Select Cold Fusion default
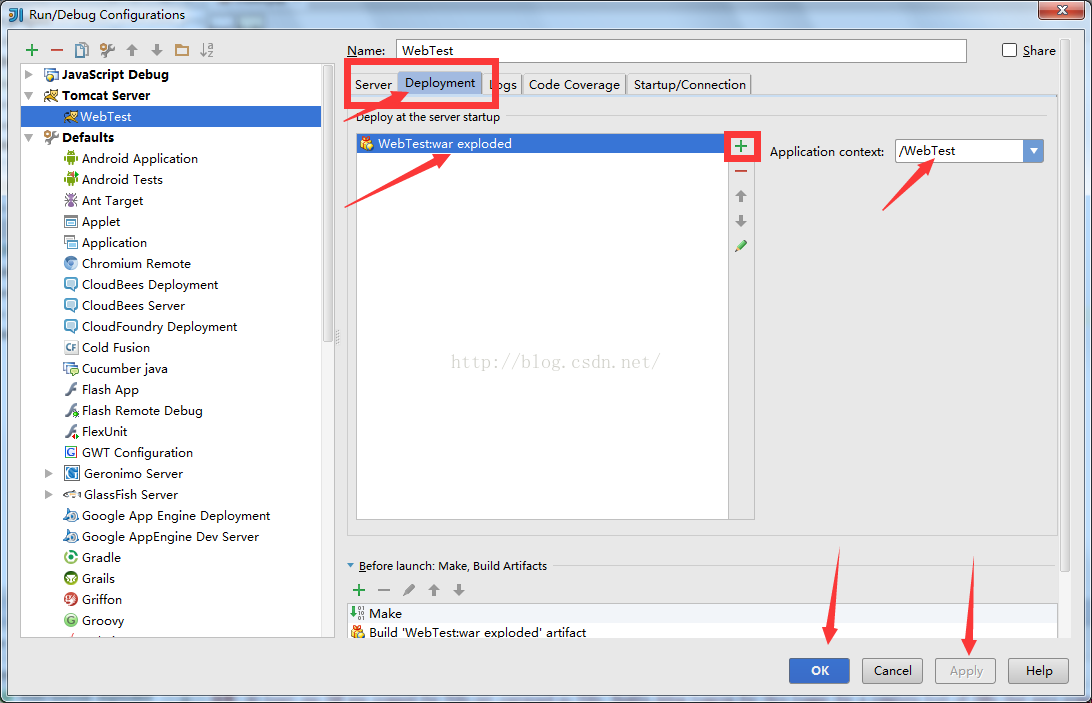1092x703 pixels. (107, 348)
